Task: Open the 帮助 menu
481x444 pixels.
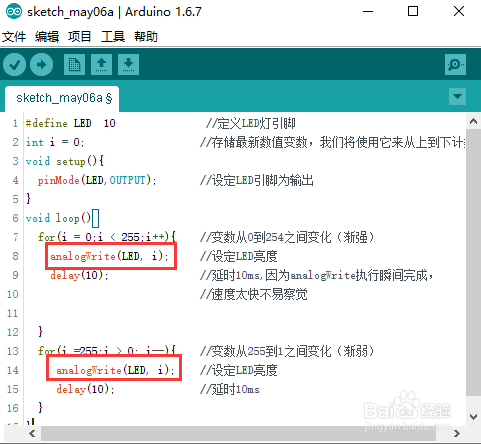Action: pos(146,36)
